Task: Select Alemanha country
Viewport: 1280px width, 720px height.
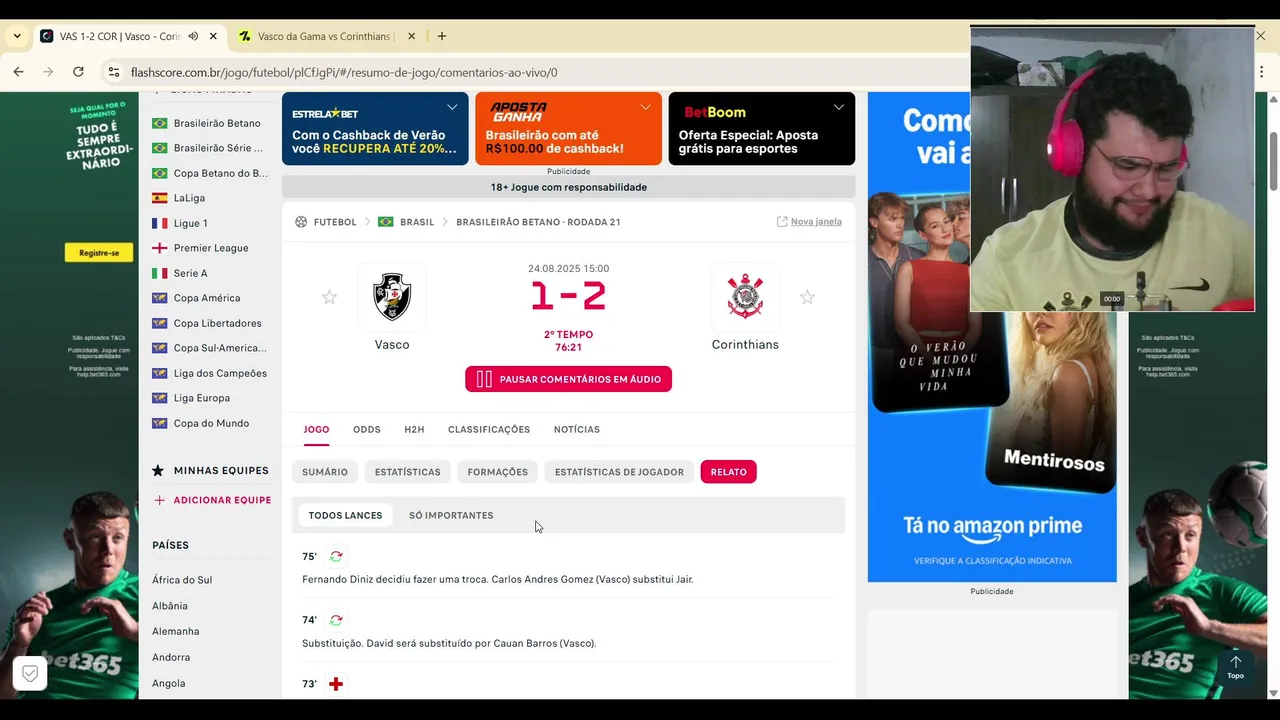Action: [176, 631]
